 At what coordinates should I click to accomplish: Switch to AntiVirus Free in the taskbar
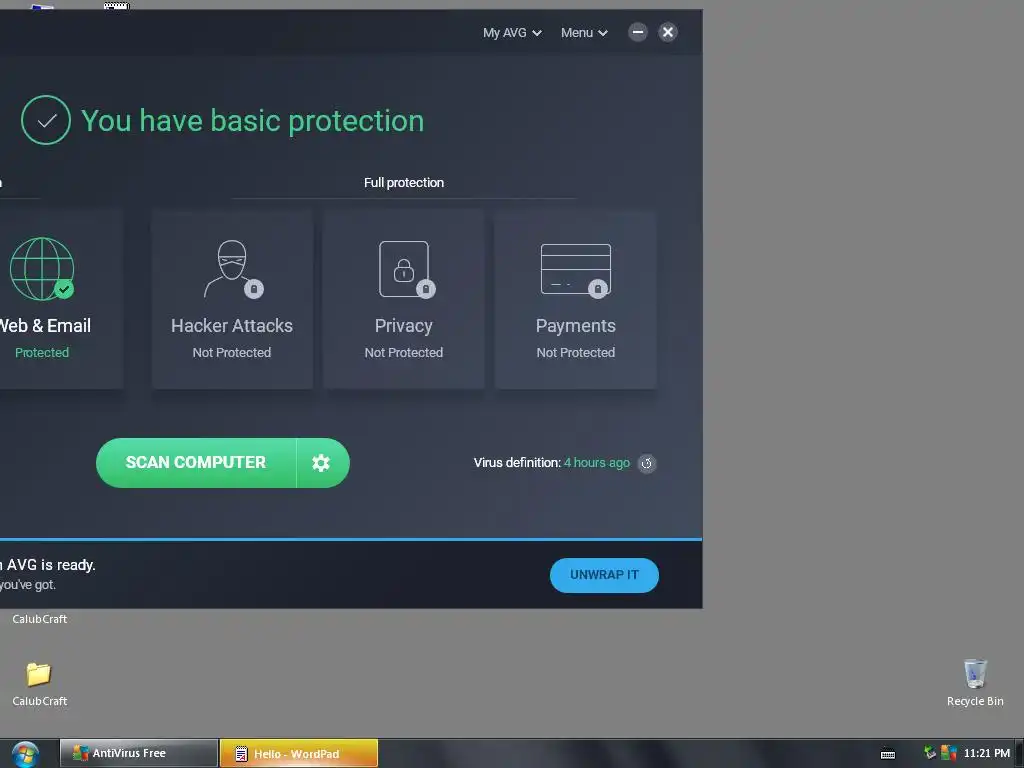click(x=138, y=753)
